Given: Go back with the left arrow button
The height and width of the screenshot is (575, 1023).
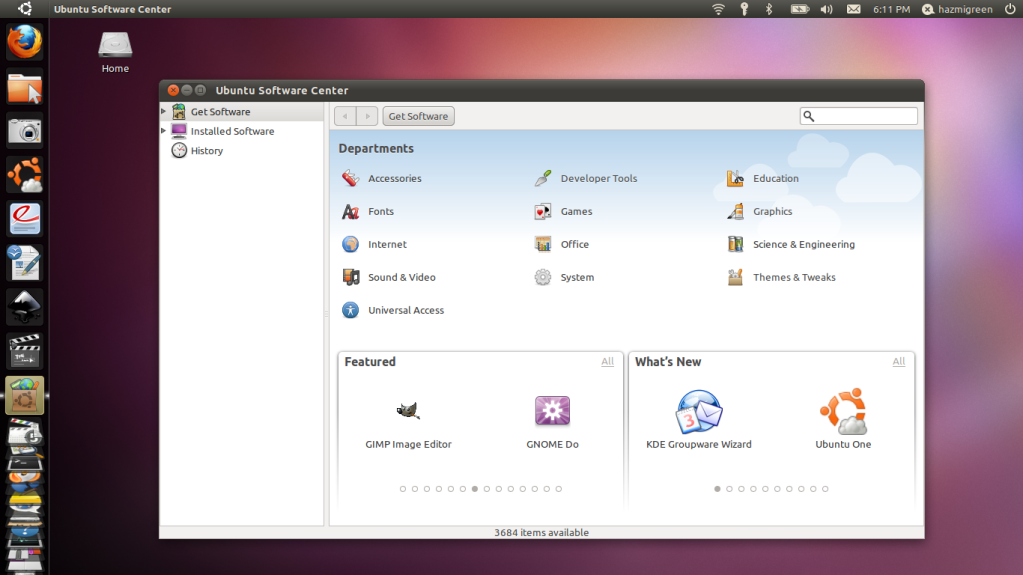Looking at the screenshot, I should (345, 116).
